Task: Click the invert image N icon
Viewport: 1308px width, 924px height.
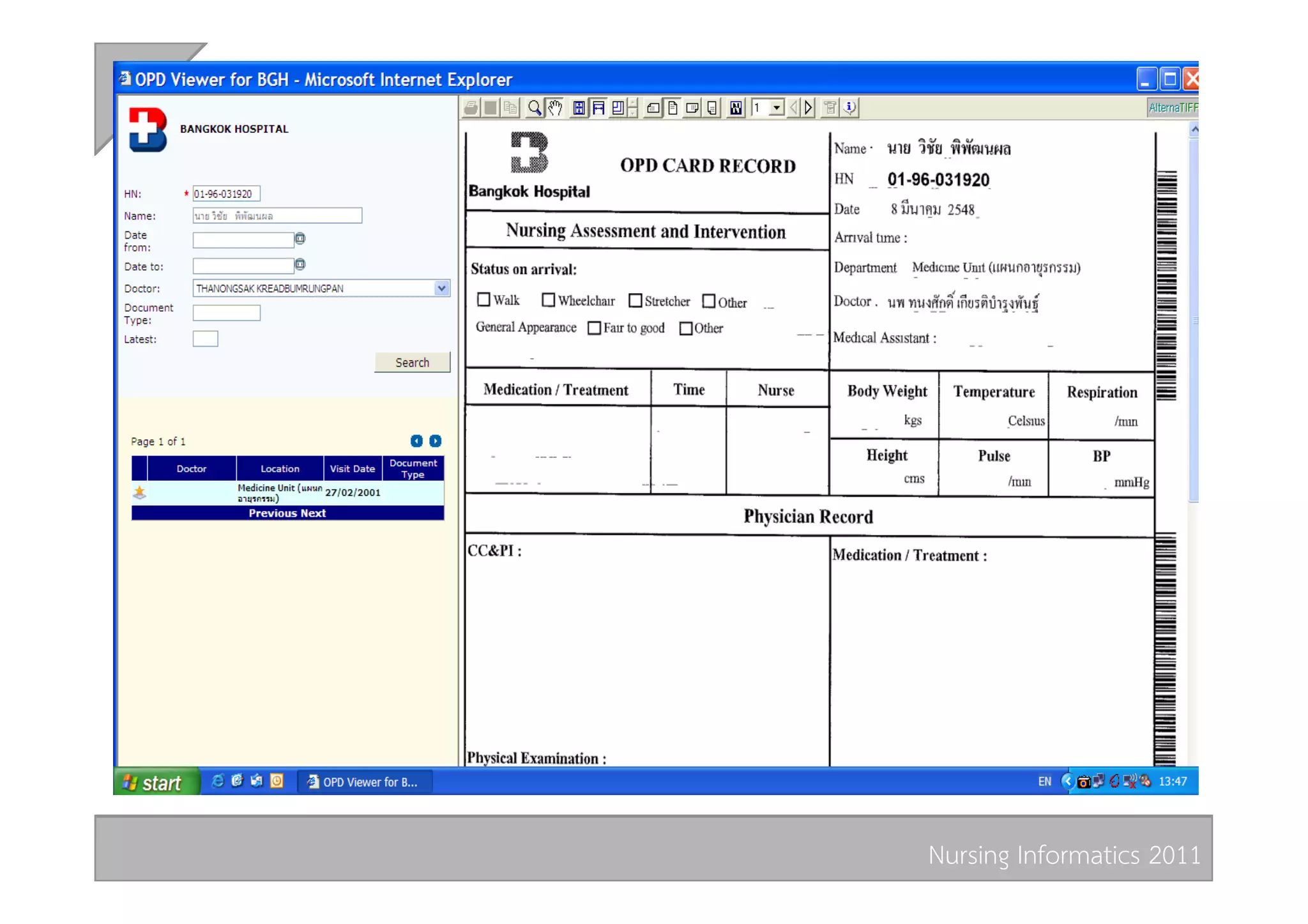Action: pos(736,108)
